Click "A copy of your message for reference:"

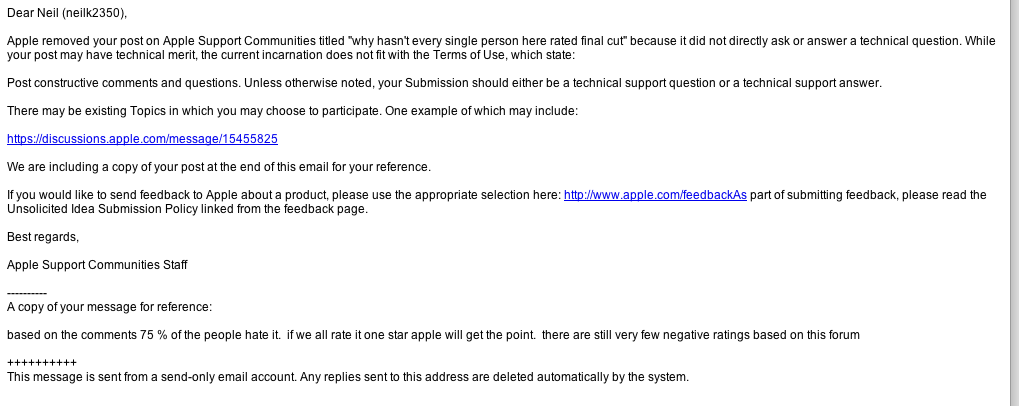[x=109, y=307]
